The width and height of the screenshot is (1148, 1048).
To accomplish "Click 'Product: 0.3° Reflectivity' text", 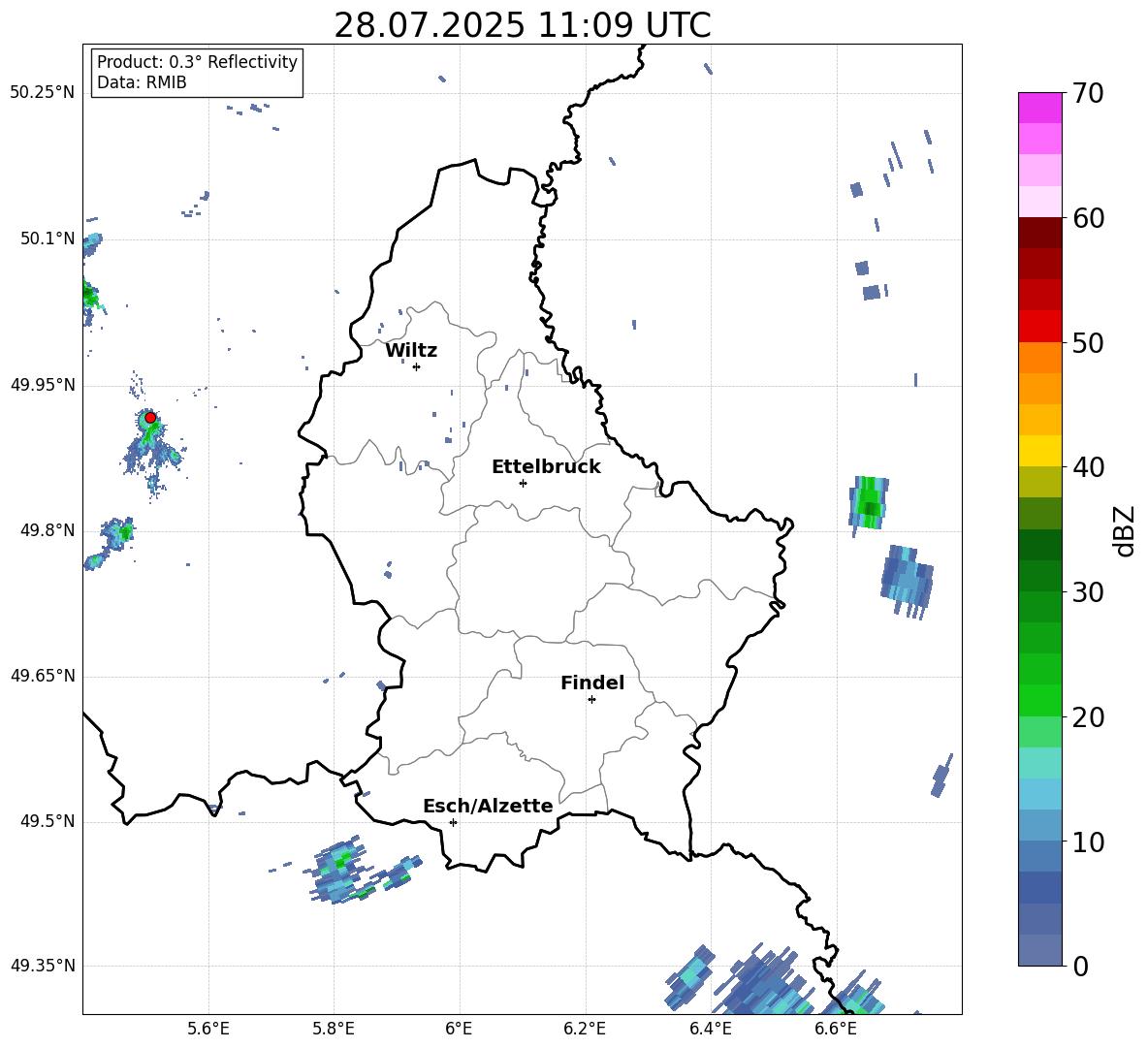I will coord(197,62).
